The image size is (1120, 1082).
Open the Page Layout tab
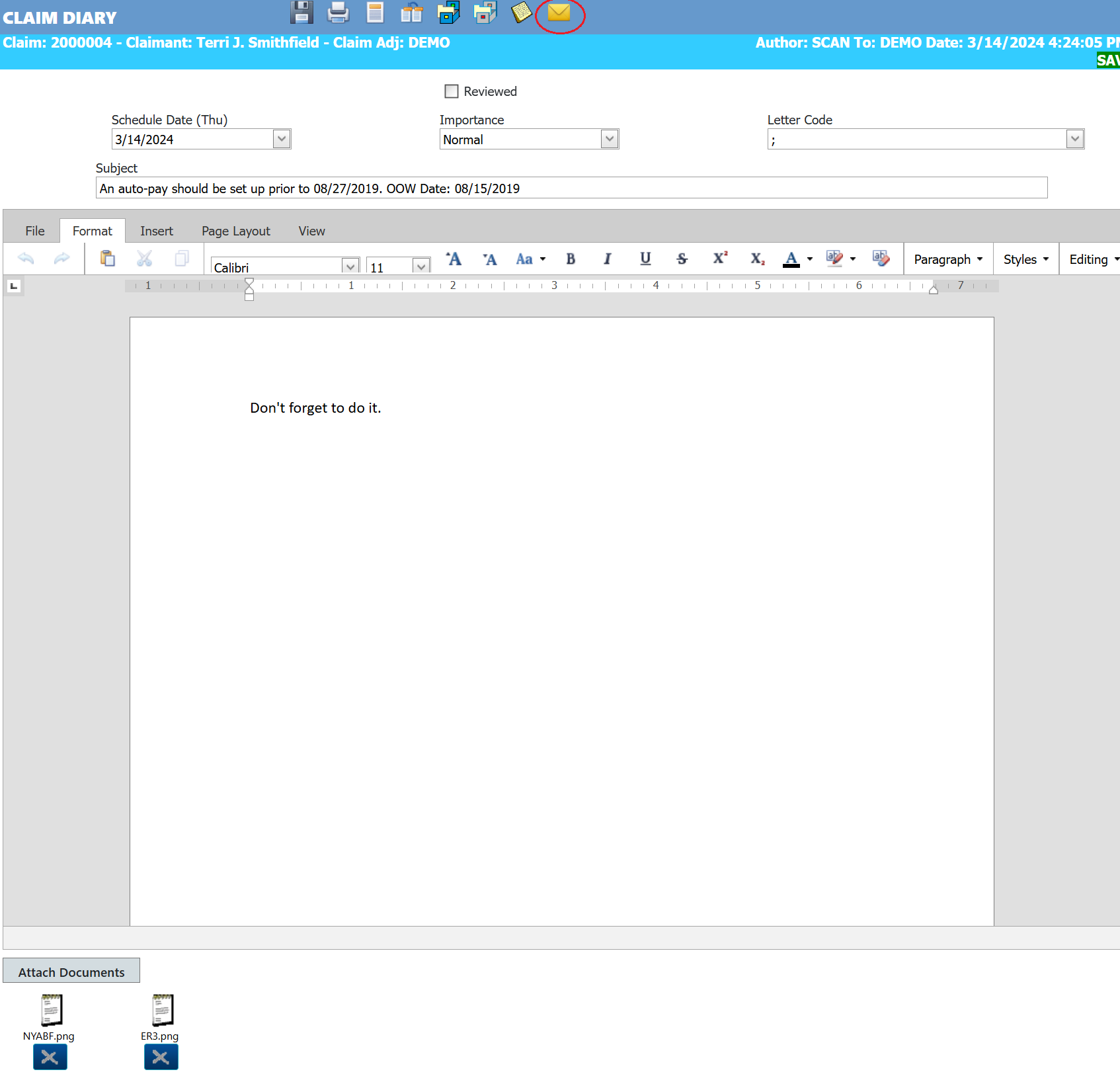(235, 231)
